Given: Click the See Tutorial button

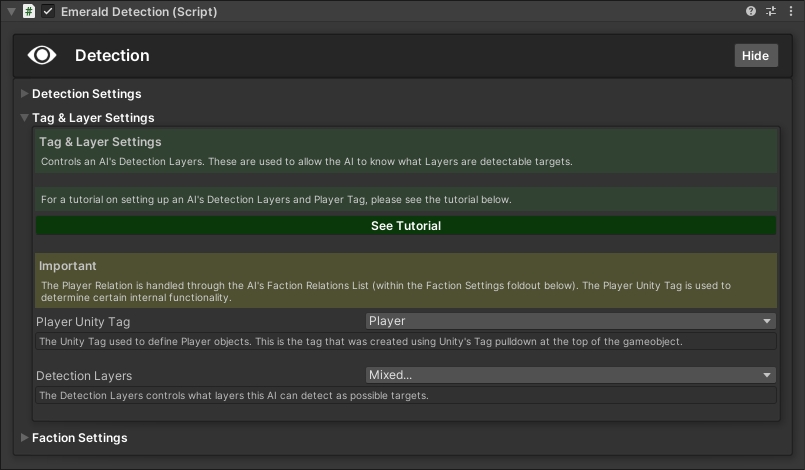Looking at the screenshot, I should [406, 226].
